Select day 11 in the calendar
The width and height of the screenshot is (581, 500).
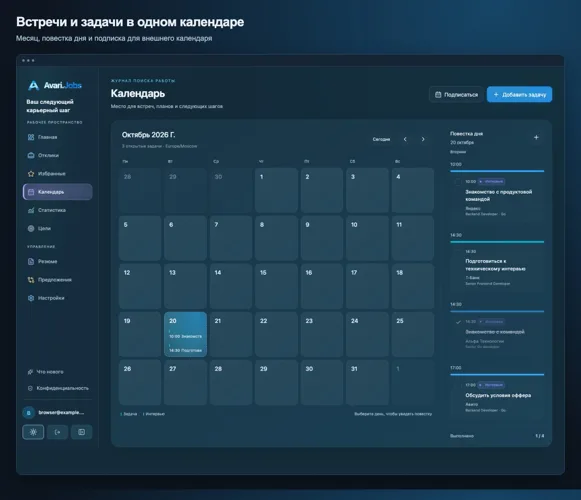click(413, 238)
